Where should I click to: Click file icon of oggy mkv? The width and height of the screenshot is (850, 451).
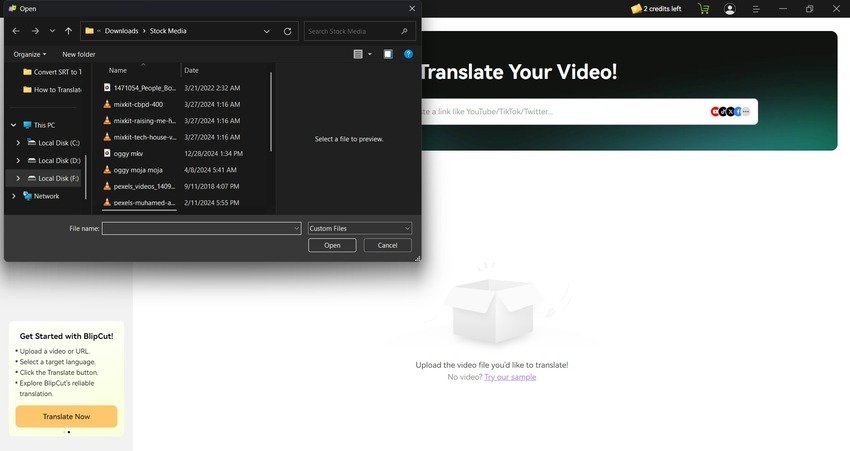click(107, 153)
